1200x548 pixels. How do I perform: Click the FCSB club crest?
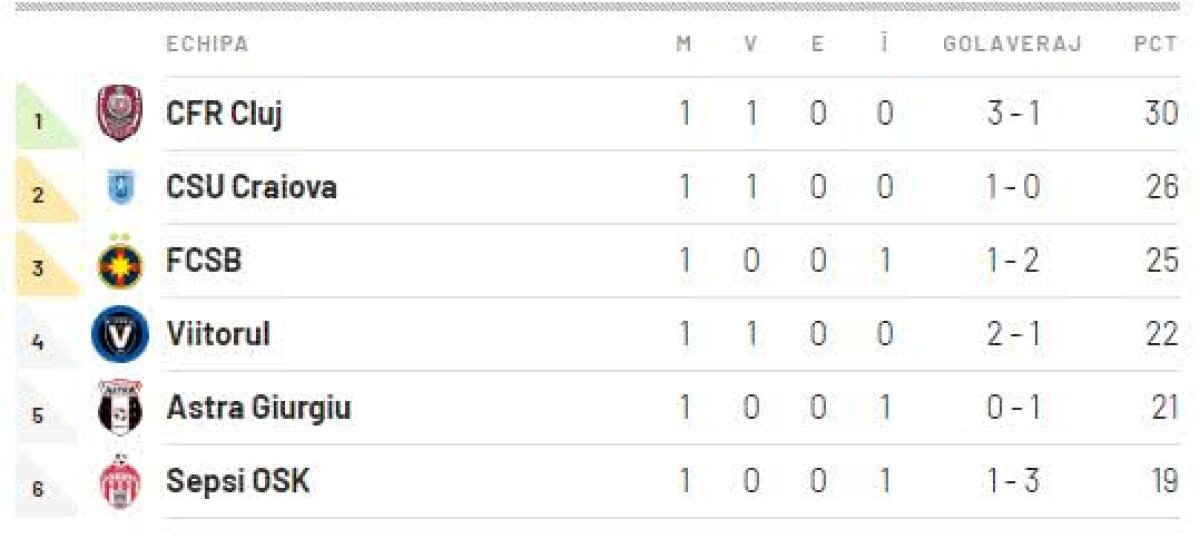coord(120,262)
